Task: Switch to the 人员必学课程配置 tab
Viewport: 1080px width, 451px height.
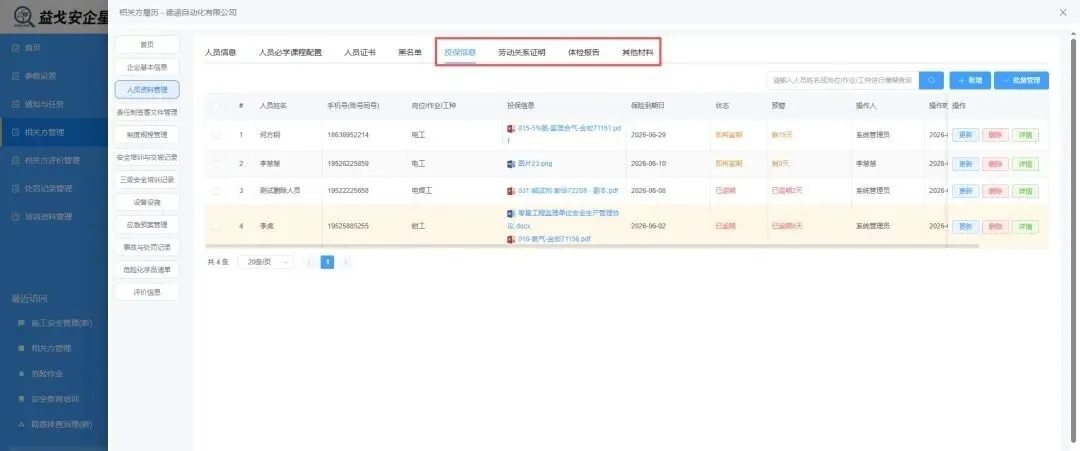Action: point(290,52)
